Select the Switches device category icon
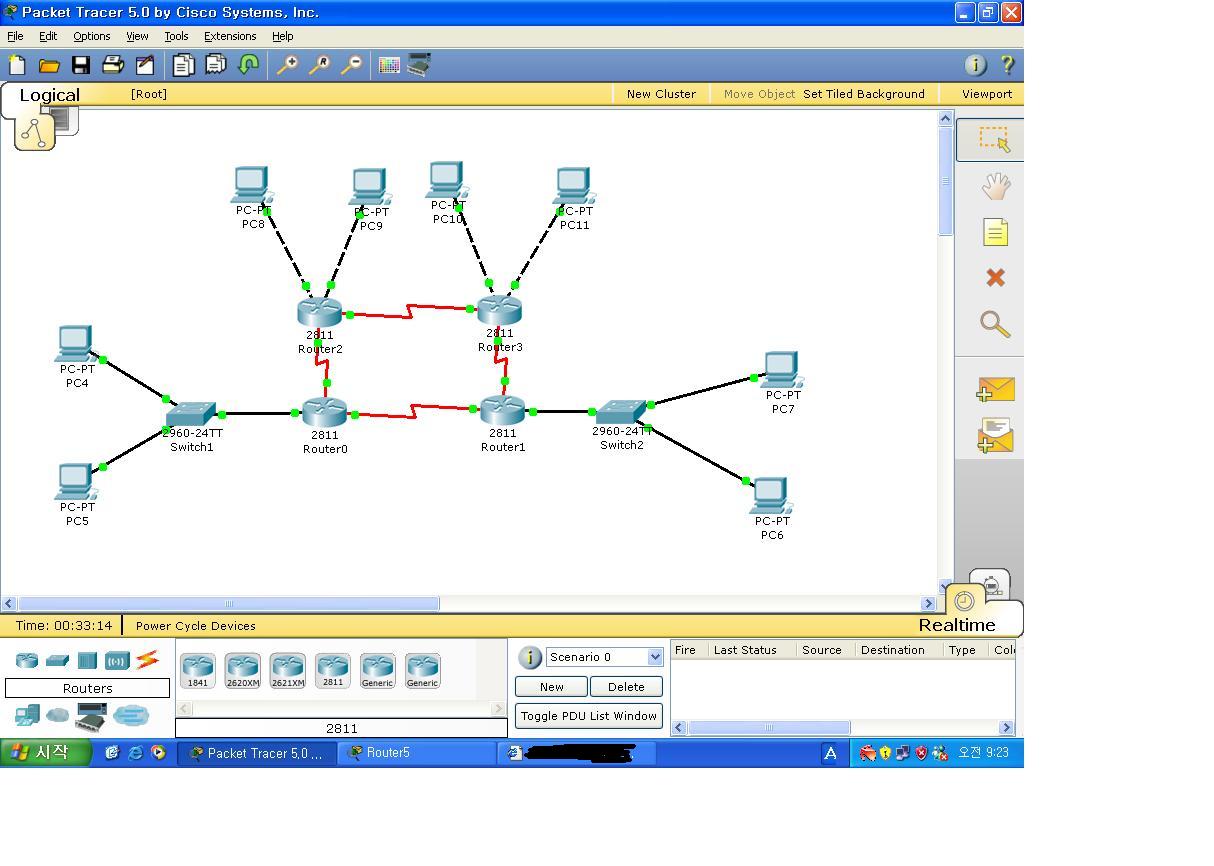The height and width of the screenshot is (866, 1214). (x=57, y=660)
